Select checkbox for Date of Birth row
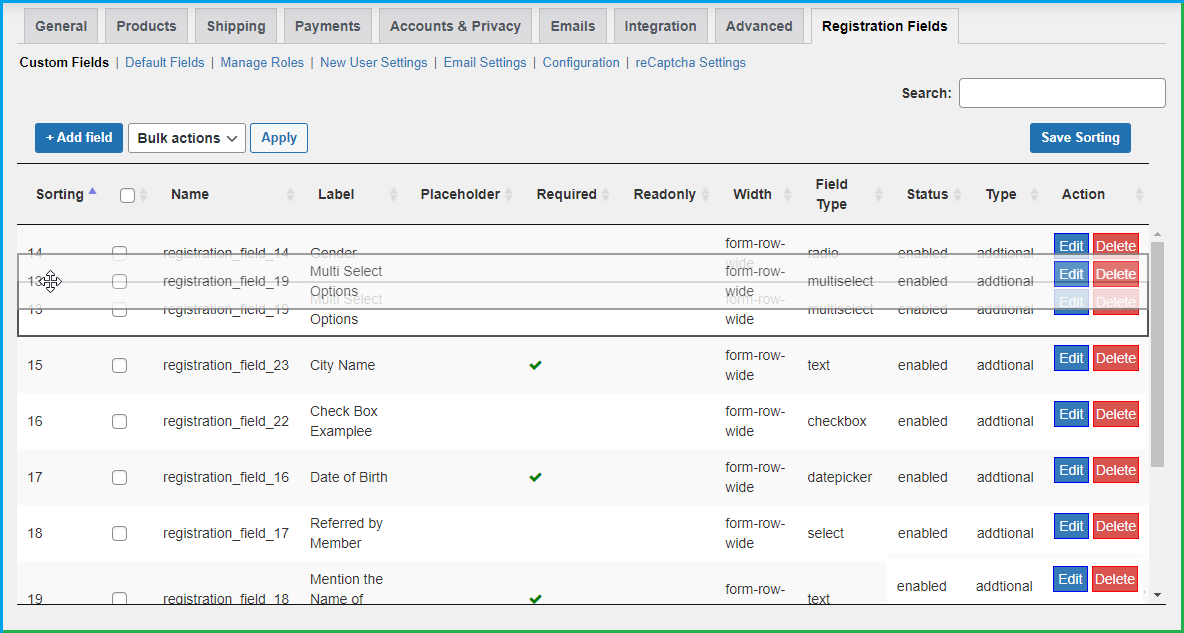The height and width of the screenshot is (633, 1184). coord(119,478)
